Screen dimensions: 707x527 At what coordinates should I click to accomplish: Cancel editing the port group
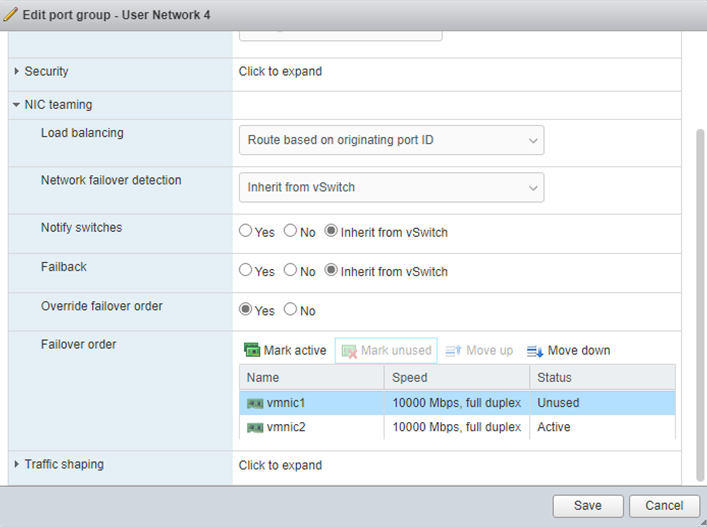(664, 506)
